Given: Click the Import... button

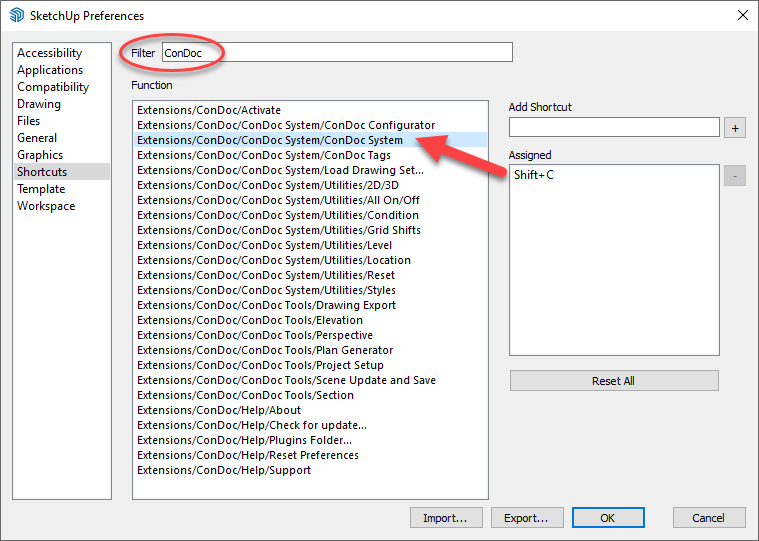Looking at the screenshot, I should (x=446, y=518).
